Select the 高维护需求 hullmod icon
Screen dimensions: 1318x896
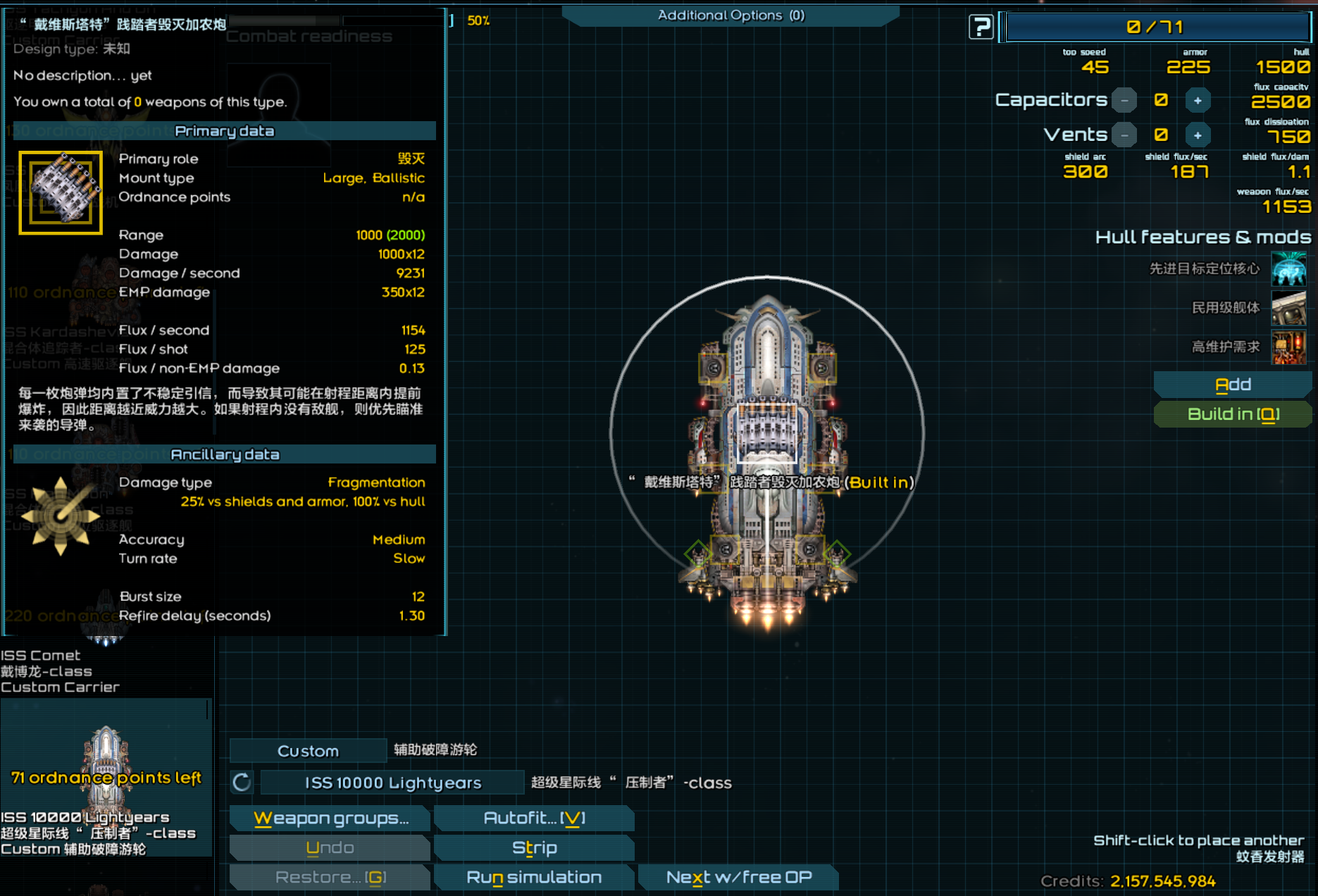pyautogui.click(x=1288, y=347)
